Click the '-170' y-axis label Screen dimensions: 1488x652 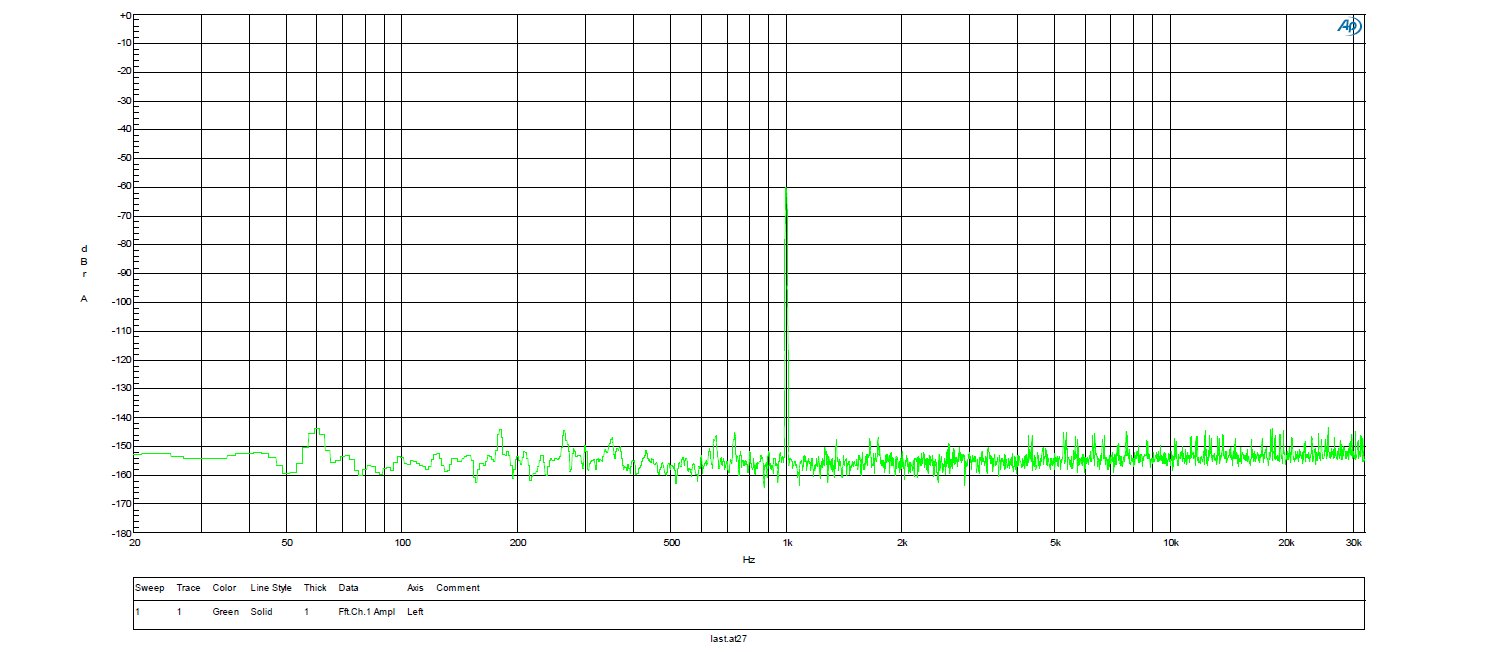(x=123, y=503)
